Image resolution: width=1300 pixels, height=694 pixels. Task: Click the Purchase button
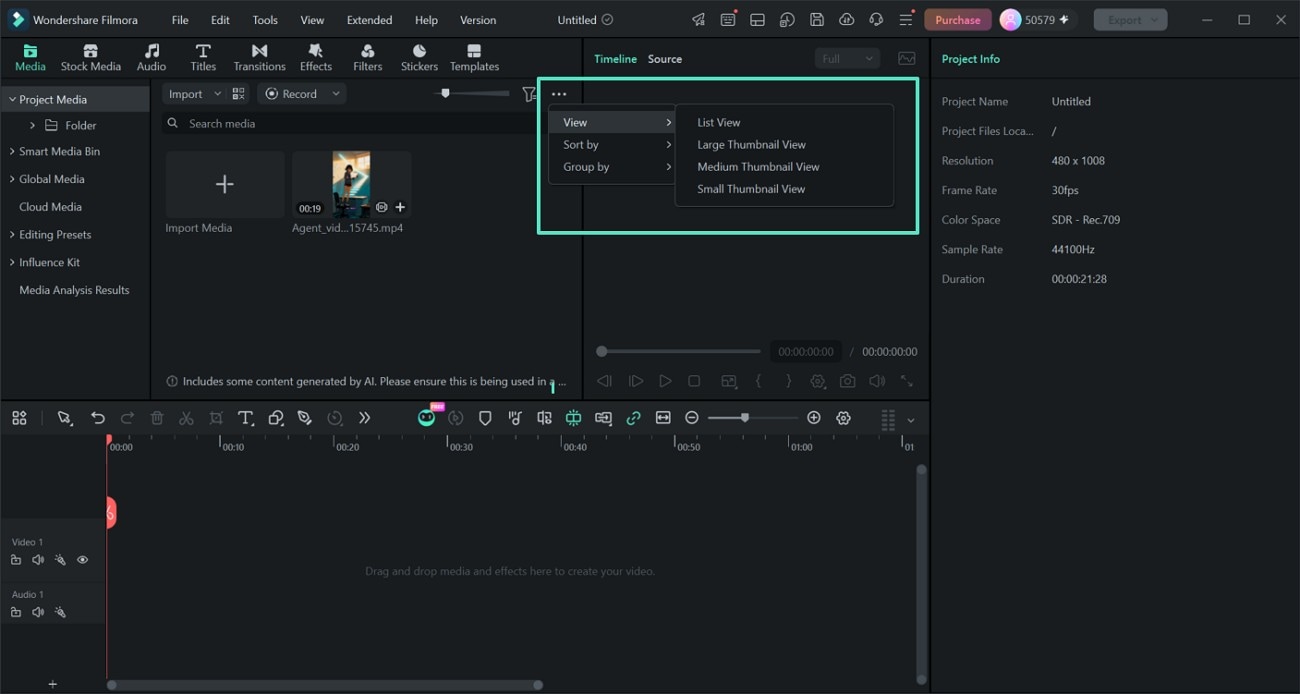coord(958,20)
